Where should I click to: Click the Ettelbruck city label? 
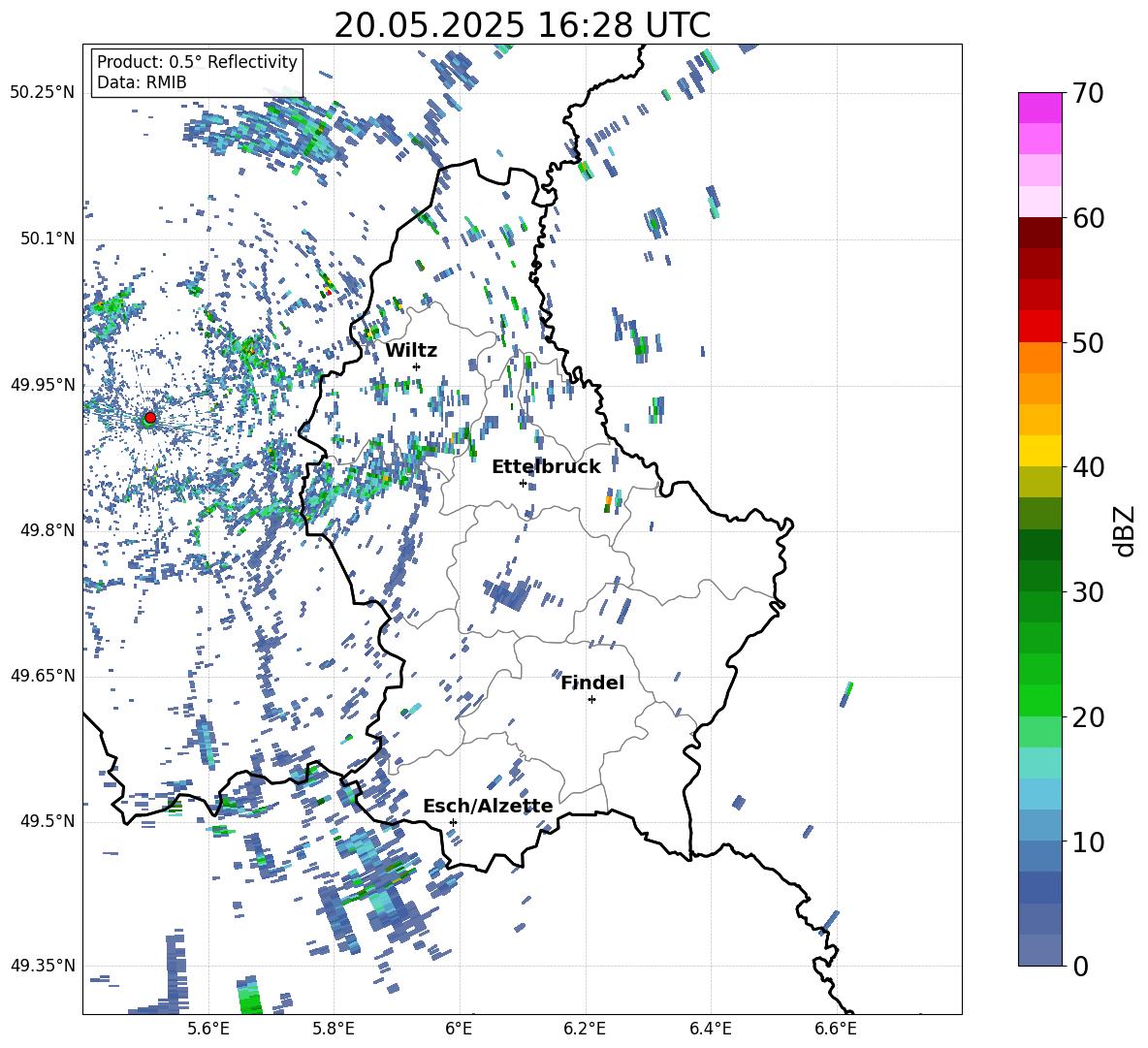tap(546, 467)
